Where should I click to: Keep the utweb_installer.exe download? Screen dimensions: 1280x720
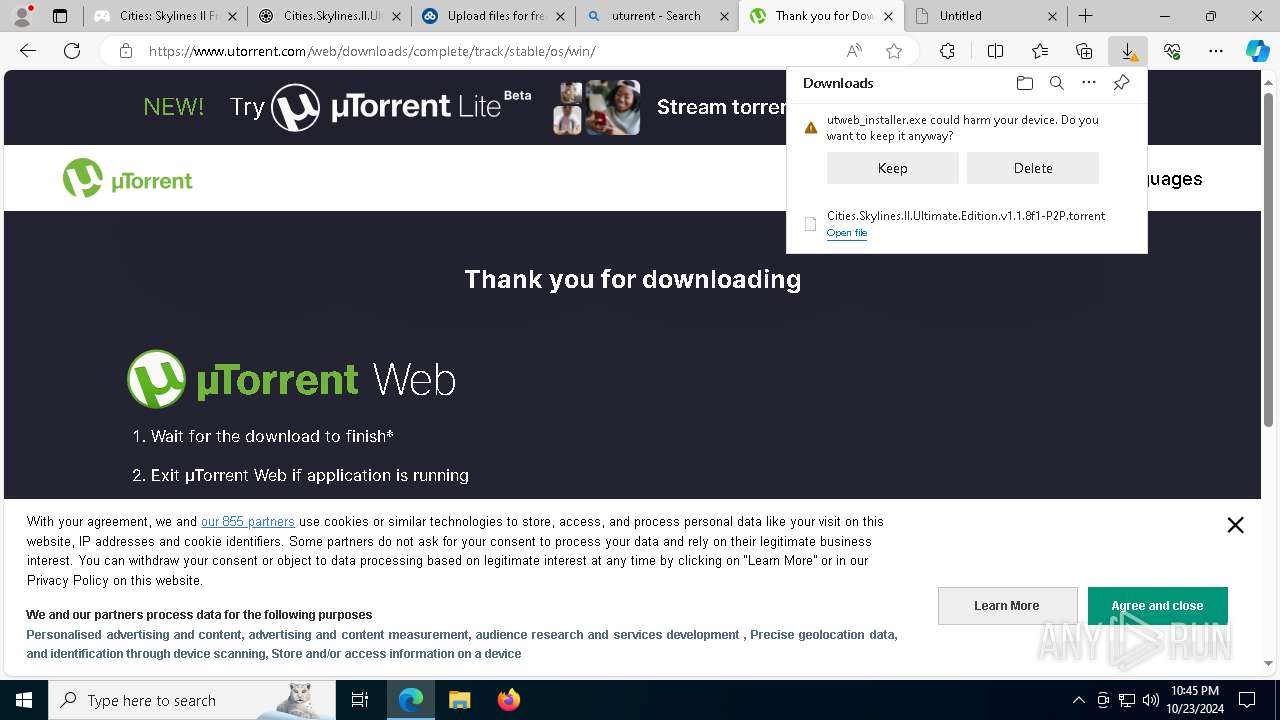pyautogui.click(x=892, y=168)
